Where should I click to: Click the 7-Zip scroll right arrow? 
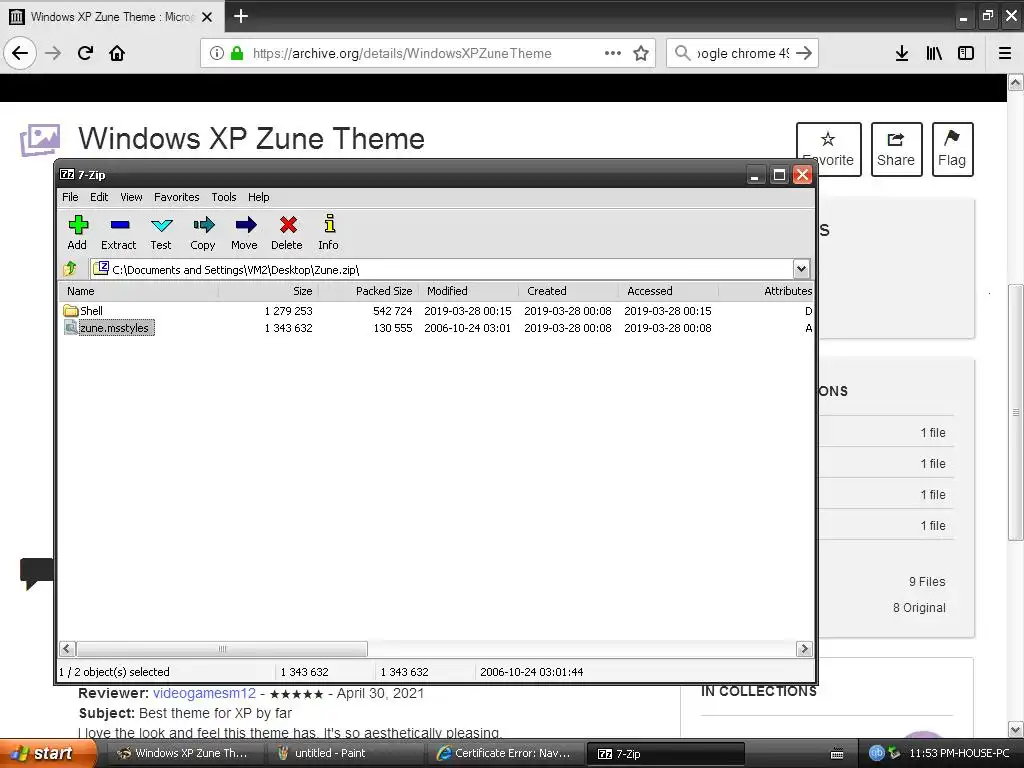coord(804,648)
